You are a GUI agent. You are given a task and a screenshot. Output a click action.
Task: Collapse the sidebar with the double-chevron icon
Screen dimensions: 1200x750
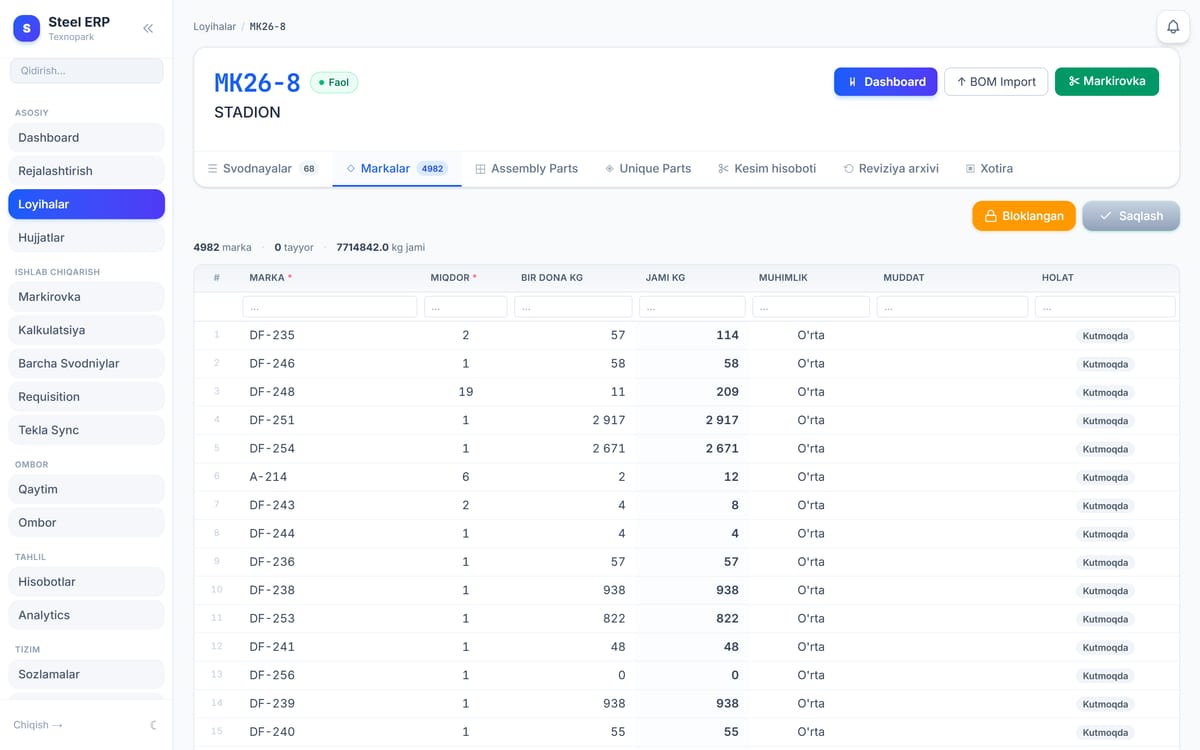tap(148, 28)
